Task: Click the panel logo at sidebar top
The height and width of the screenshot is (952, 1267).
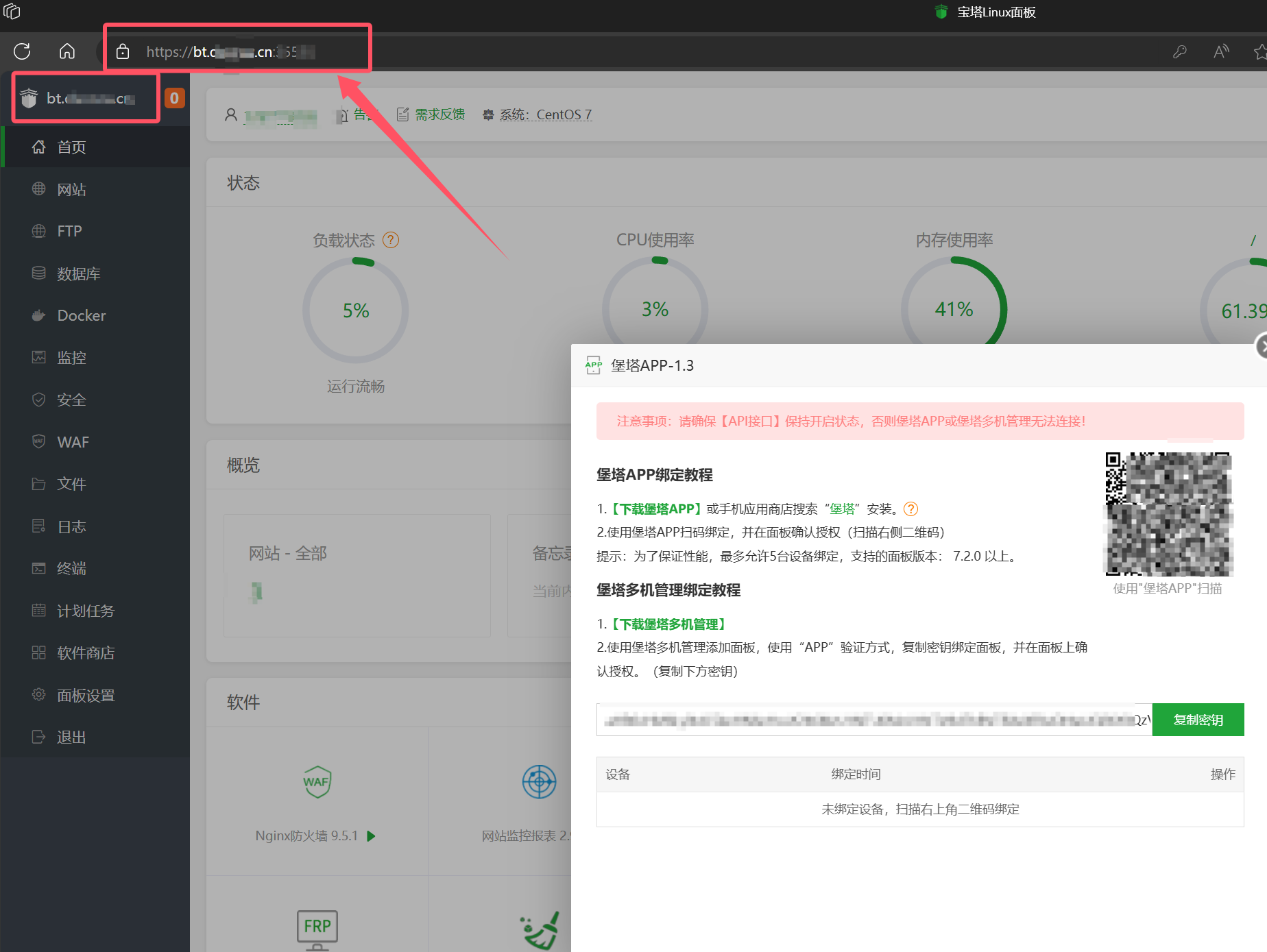Action: point(29,98)
